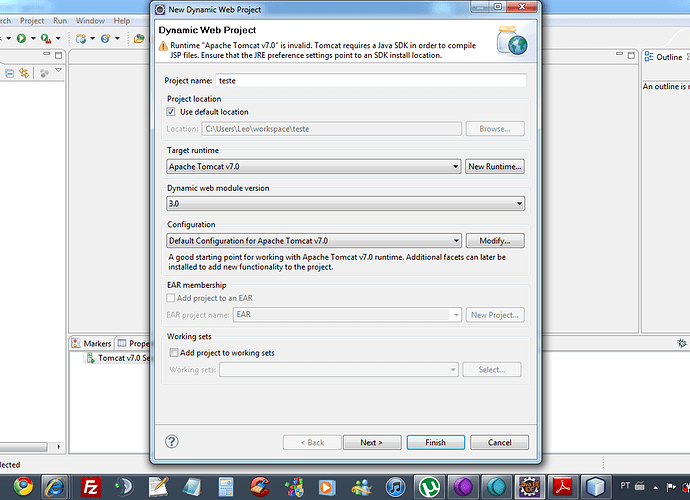Click the Next > button

372,442
